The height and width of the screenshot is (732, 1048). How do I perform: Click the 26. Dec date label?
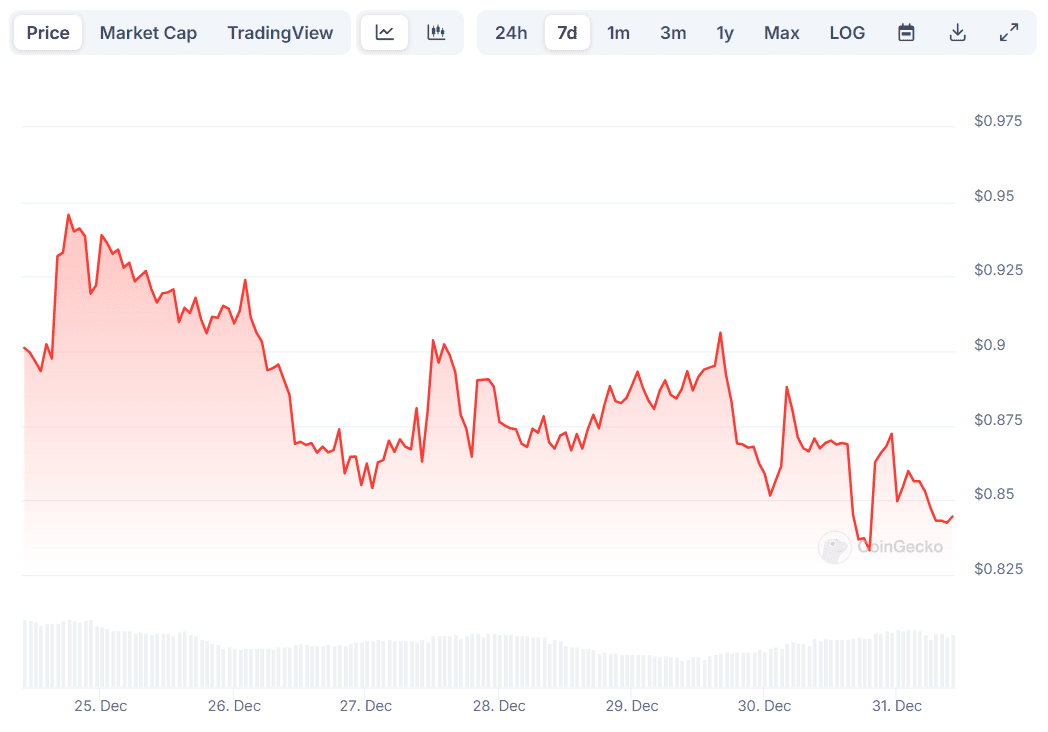pyautogui.click(x=234, y=706)
